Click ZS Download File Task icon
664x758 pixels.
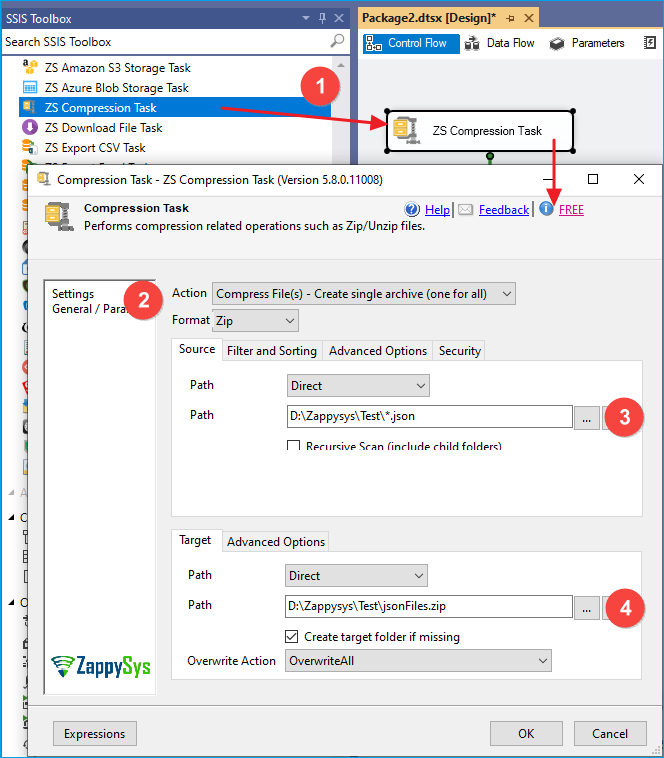click(30, 128)
